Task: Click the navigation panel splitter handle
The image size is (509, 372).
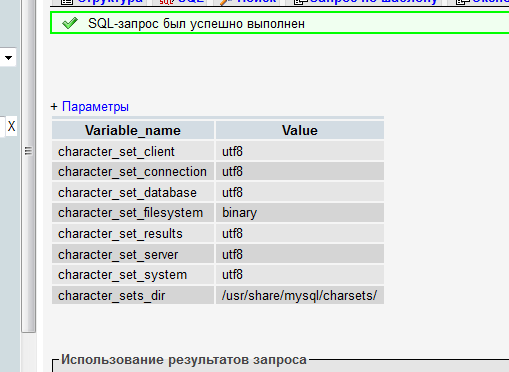Action: [28, 151]
